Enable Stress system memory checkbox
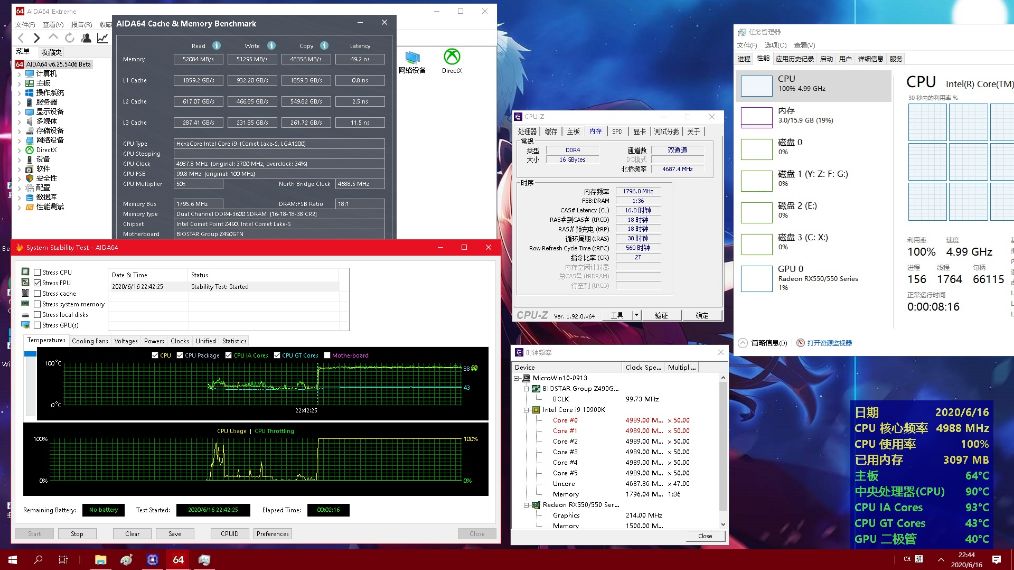1014x570 pixels. pos(38,304)
